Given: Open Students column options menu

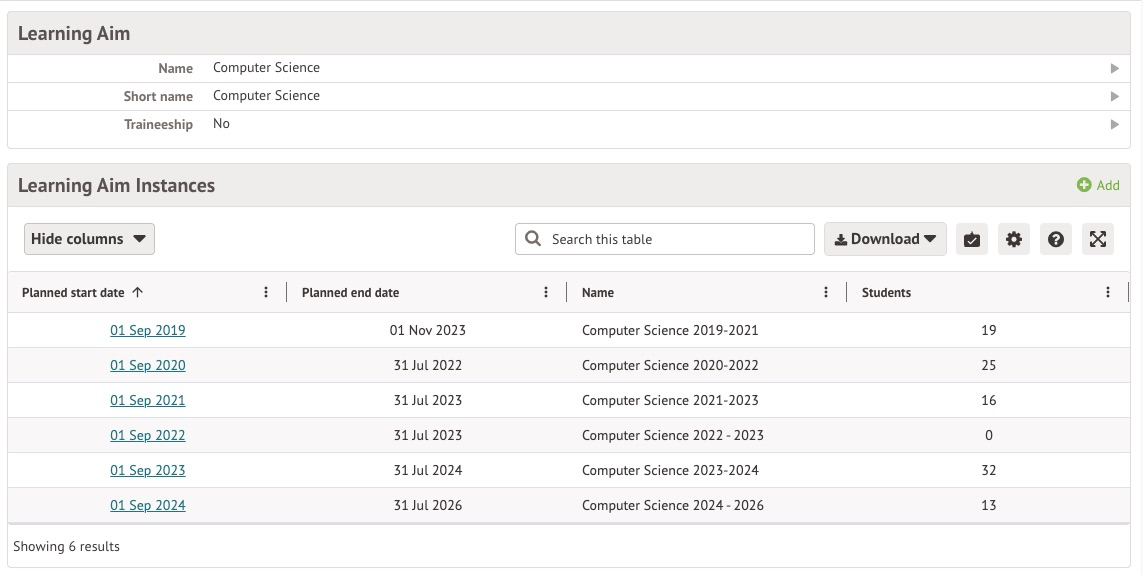Looking at the screenshot, I should click(x=1108, y=293).
